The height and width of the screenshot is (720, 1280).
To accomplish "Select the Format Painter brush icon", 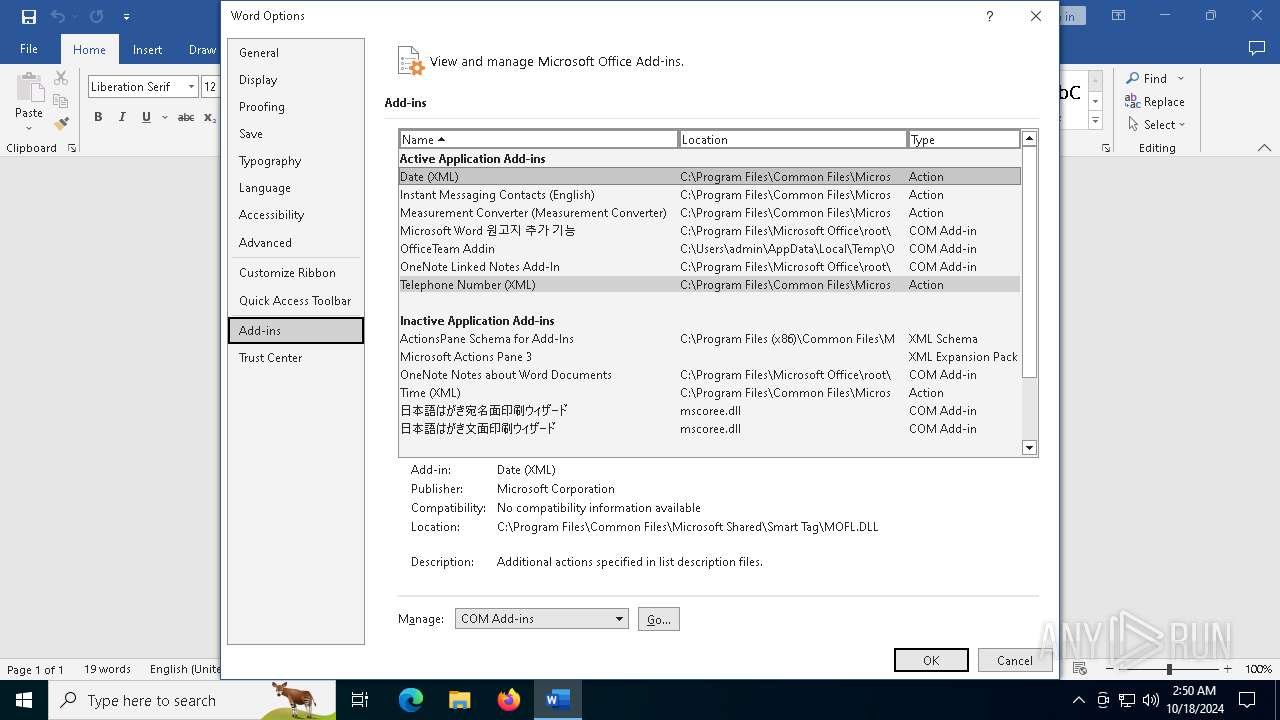I will point(61,124).
